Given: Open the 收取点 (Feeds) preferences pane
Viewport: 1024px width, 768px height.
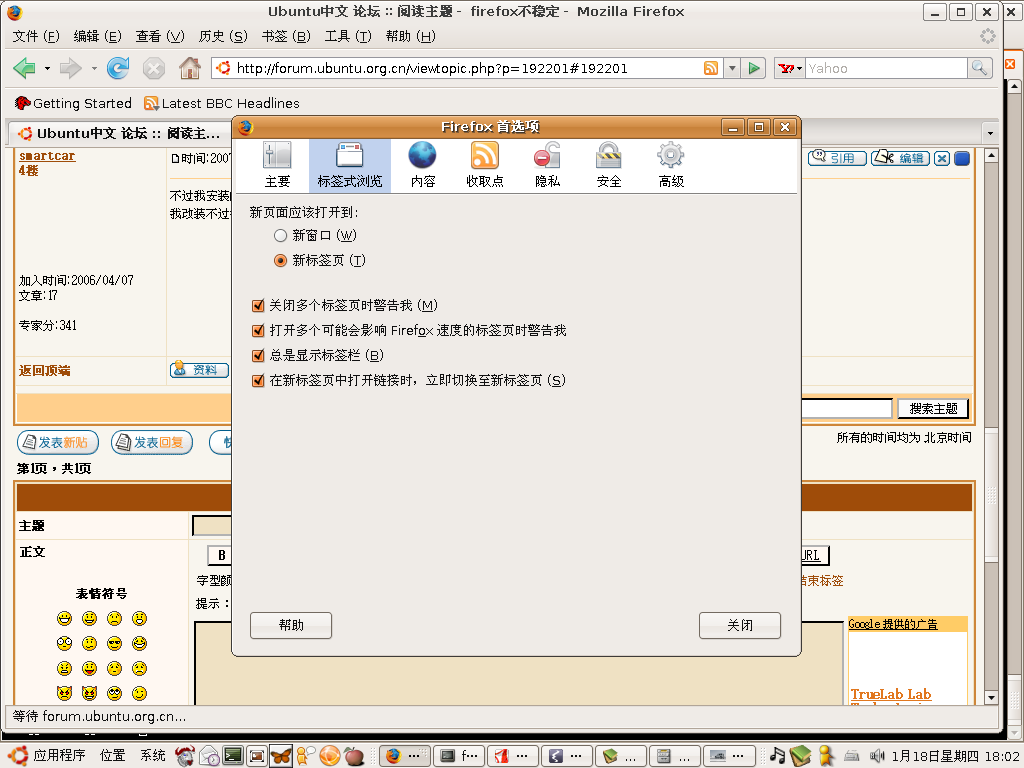Looking at the screenshot, I should tap(485, 165).
